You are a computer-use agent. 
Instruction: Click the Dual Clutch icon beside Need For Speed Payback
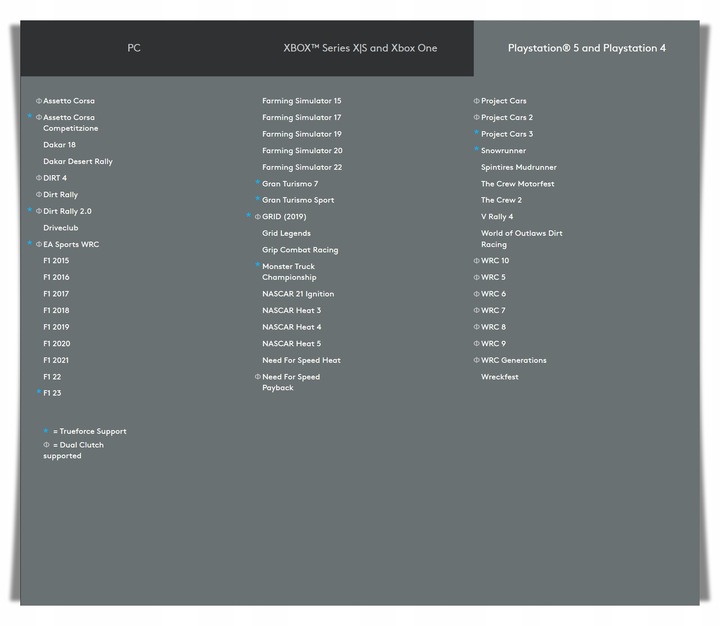pyautogui.click(x=257, y=377)
